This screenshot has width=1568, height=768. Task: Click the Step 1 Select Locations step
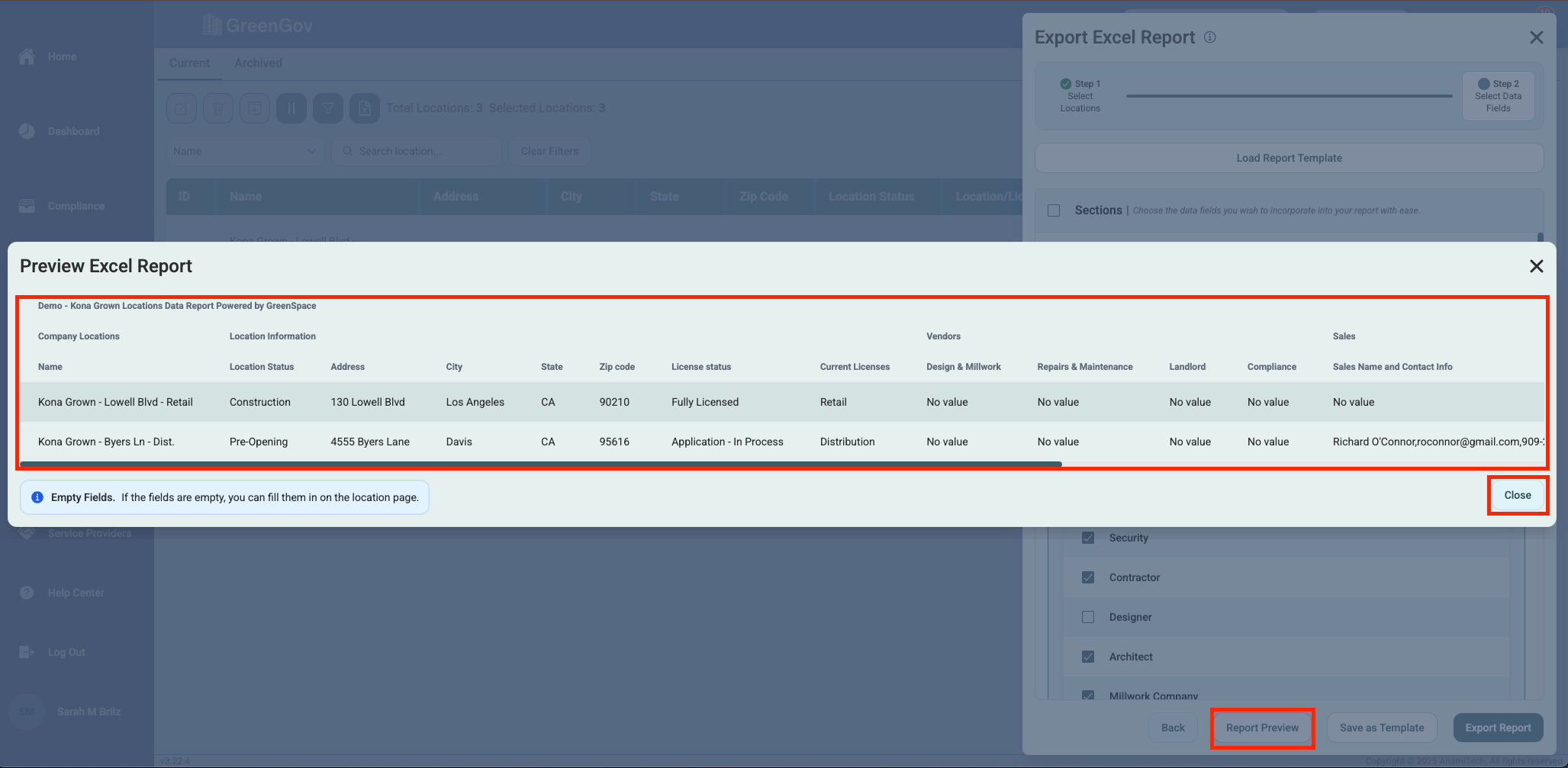click(x=1080, y=96)
